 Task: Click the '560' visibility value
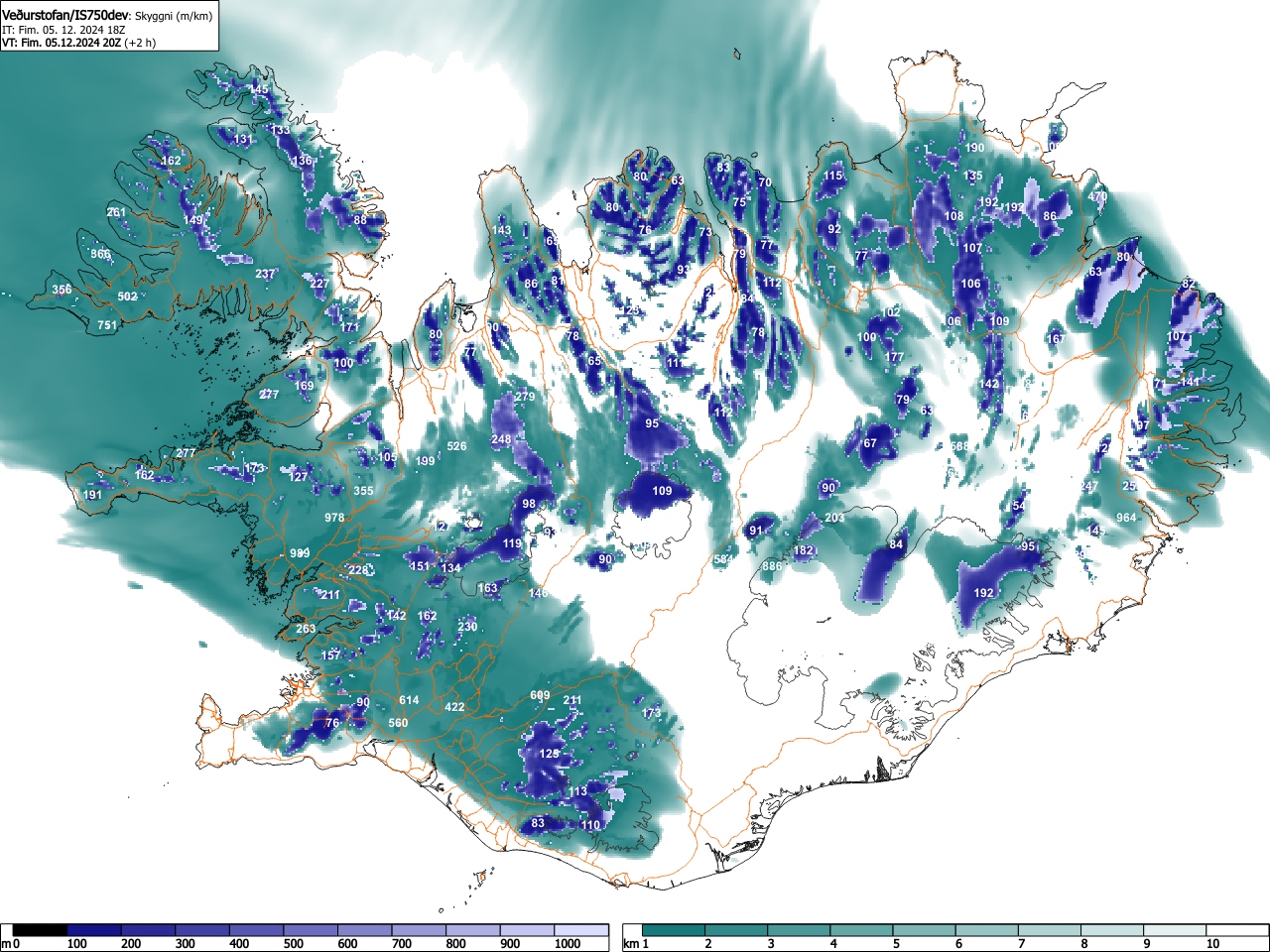coord(398,723)
